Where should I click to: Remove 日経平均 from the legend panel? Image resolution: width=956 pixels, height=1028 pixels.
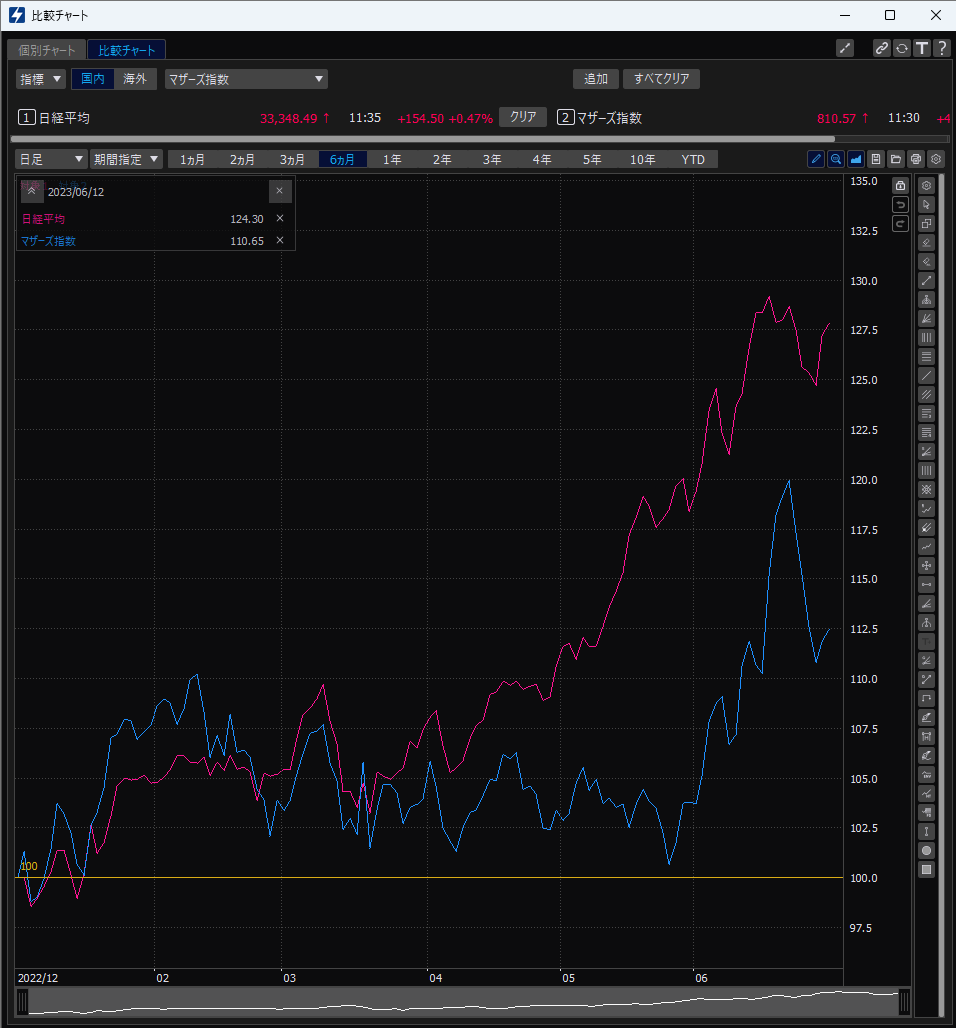click(x=280, y=218)
